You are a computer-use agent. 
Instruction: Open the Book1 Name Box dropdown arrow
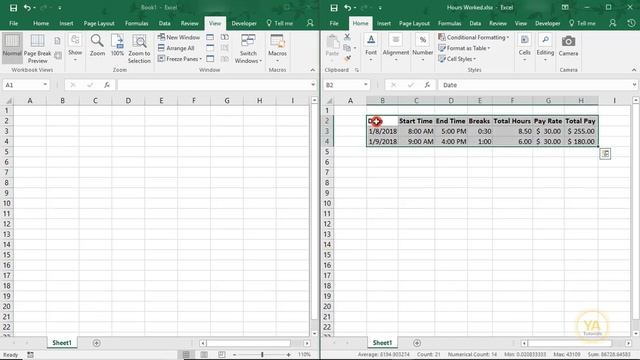(45, 85)
